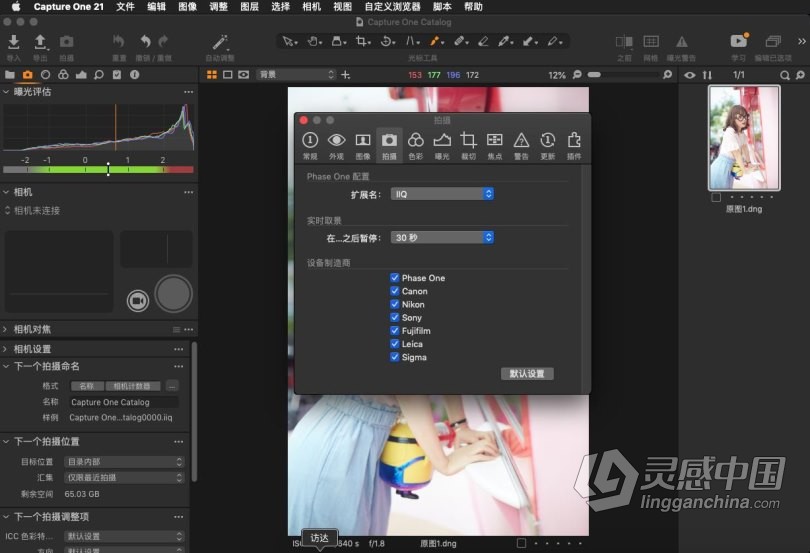Toggle the eye icon above the browser
Viewport: 810px width, 553px height.
pos(690,75)
